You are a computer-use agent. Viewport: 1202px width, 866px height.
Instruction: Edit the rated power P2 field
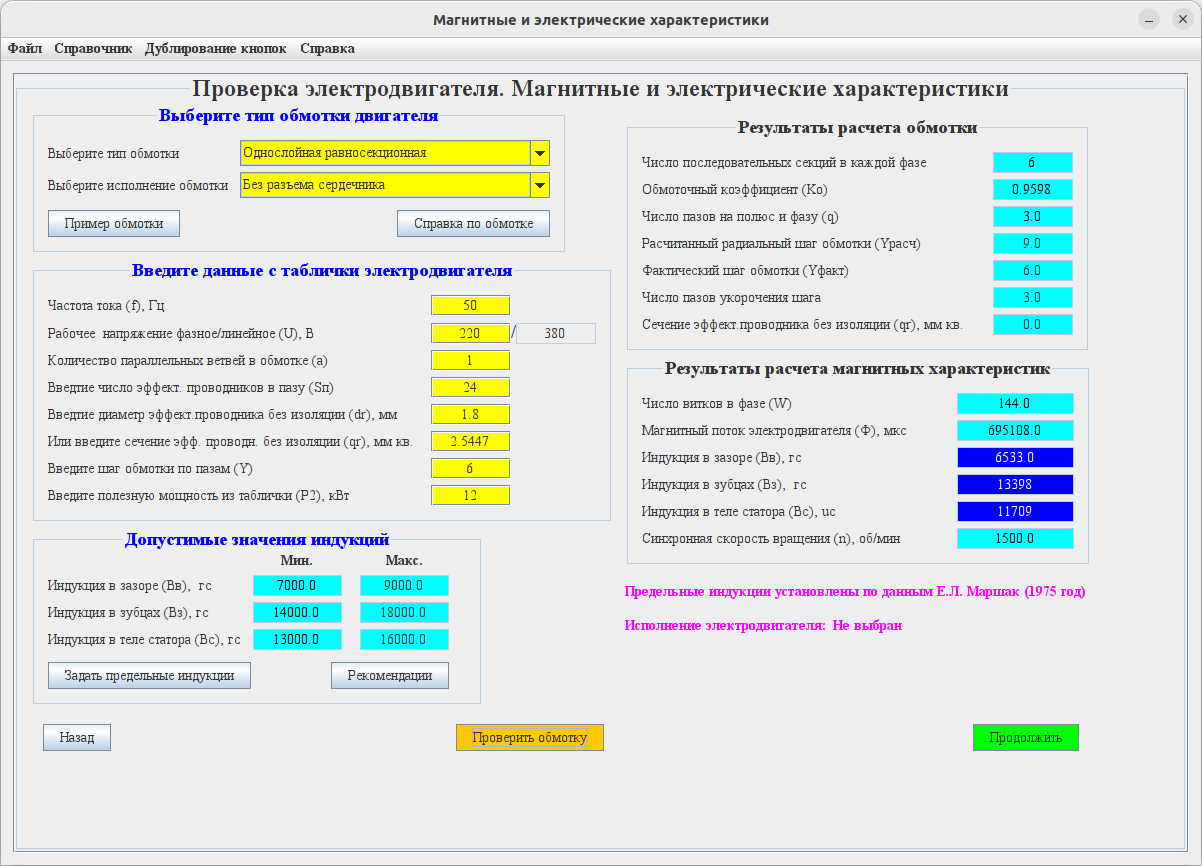tap(470, 495)
